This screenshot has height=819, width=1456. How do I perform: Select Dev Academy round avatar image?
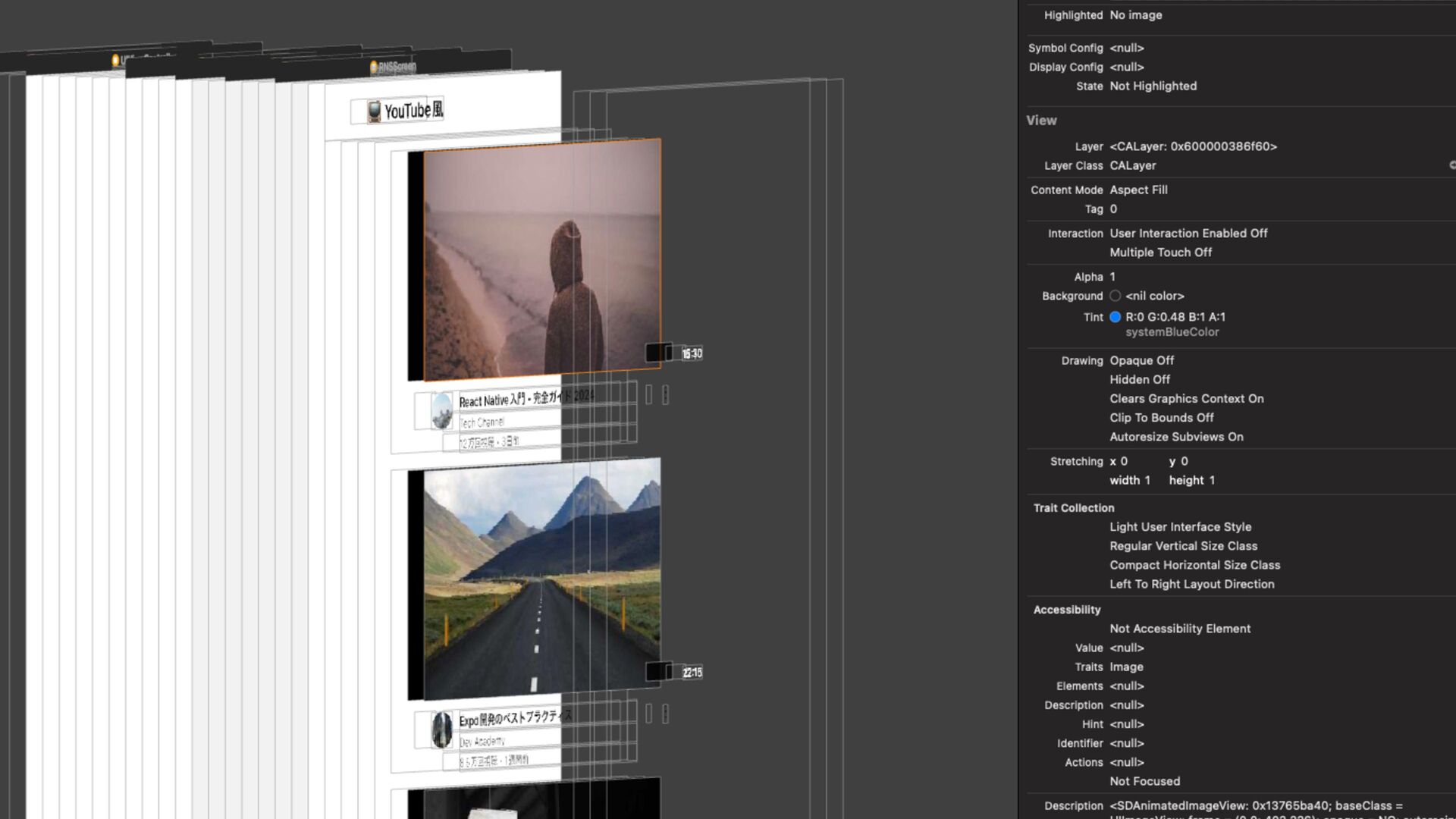[441, 730]
